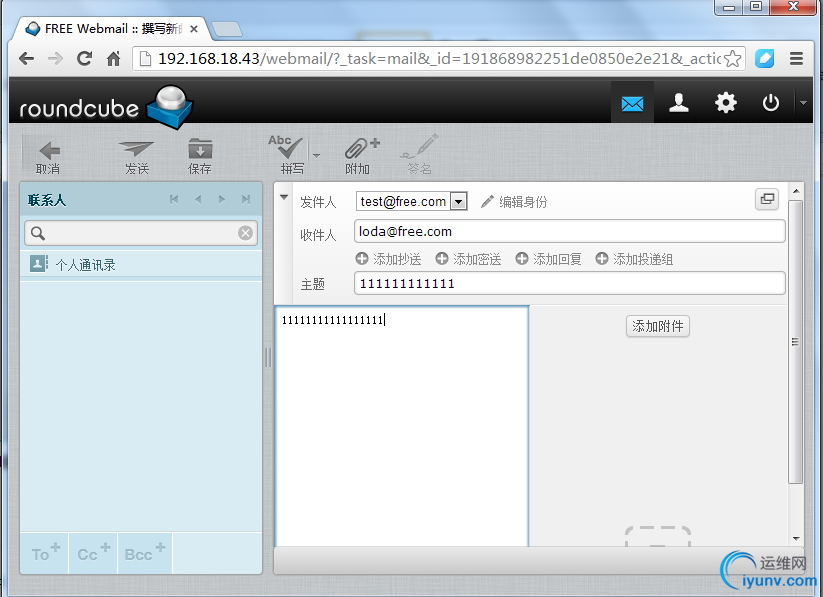The height and width of the screenshot is (597, 823).
Task: Go to browser home page
Action: coord(113,58)
